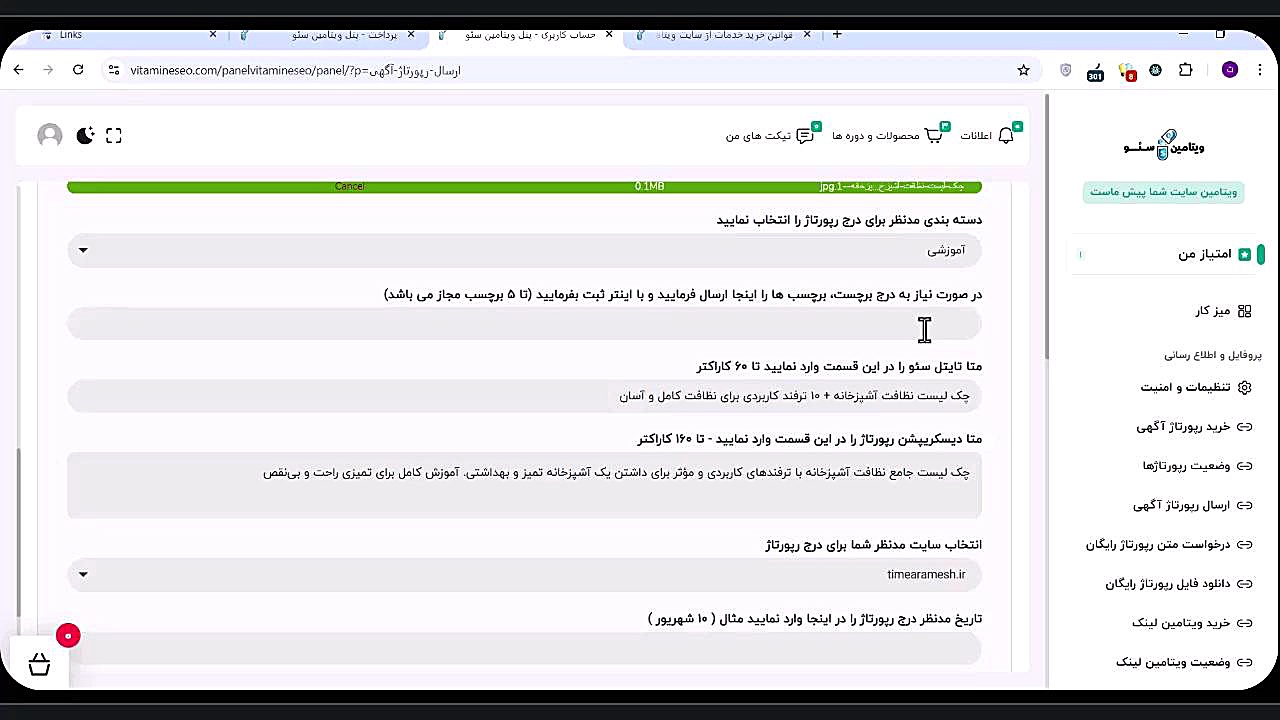Open Chrome three-dot menu
Screen dimensions: 1280x720
click(x=1260, y=70)
